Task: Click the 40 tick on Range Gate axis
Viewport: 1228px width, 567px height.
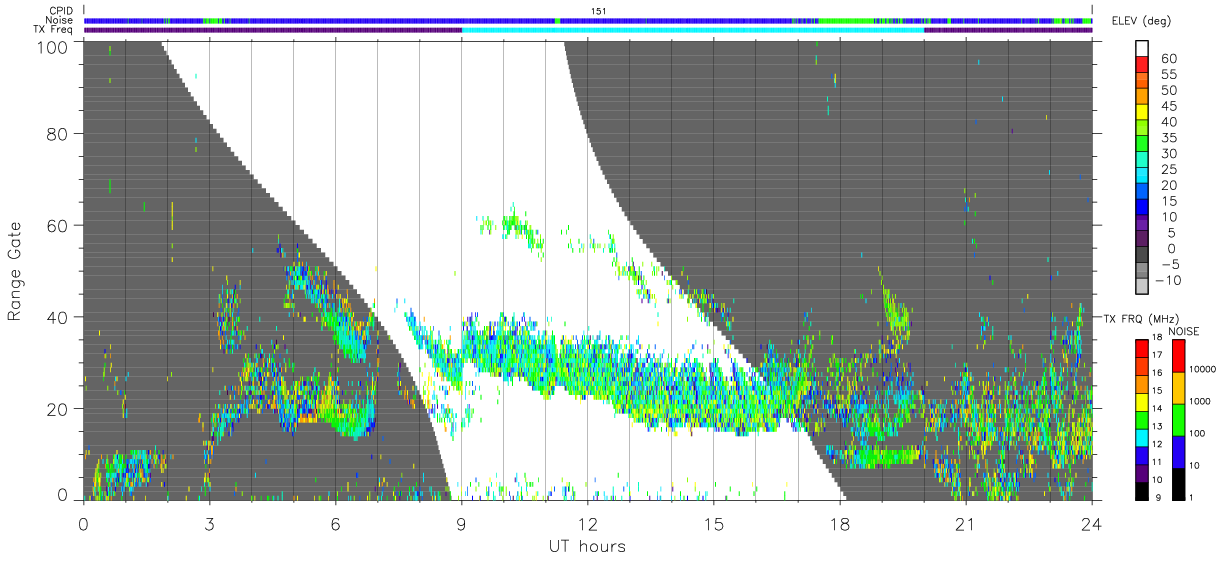Action: [59, 317]
